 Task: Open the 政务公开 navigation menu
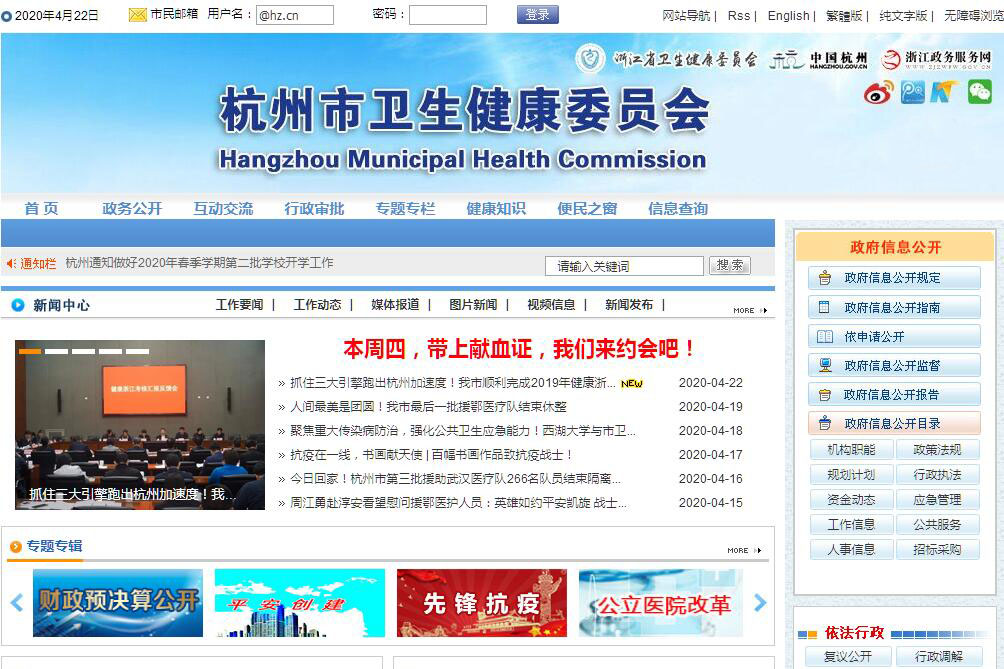(132, 208)
